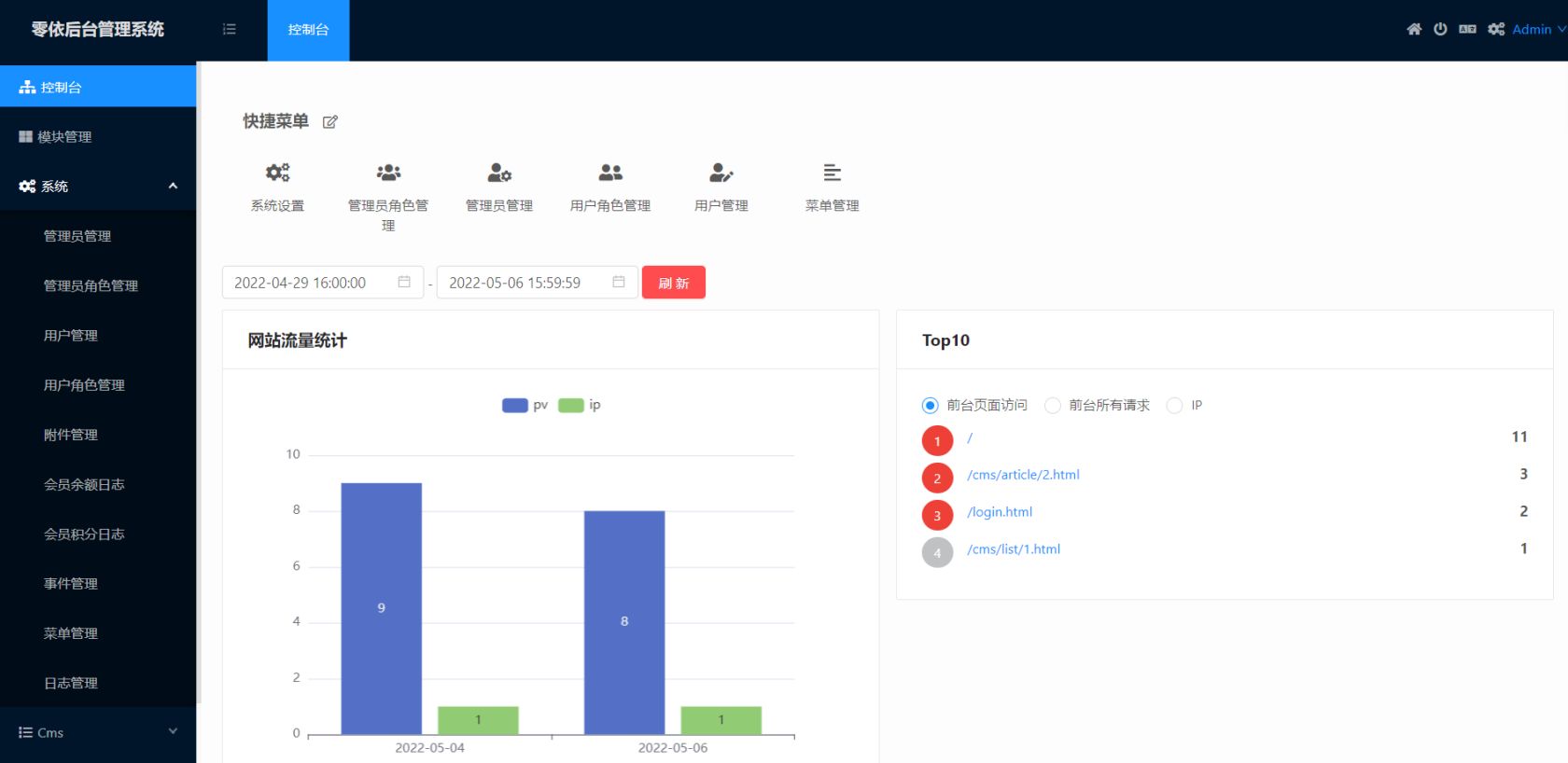Click the red 刷新 button
Viewport: 1568px width, 763px height.
[673, 283]
